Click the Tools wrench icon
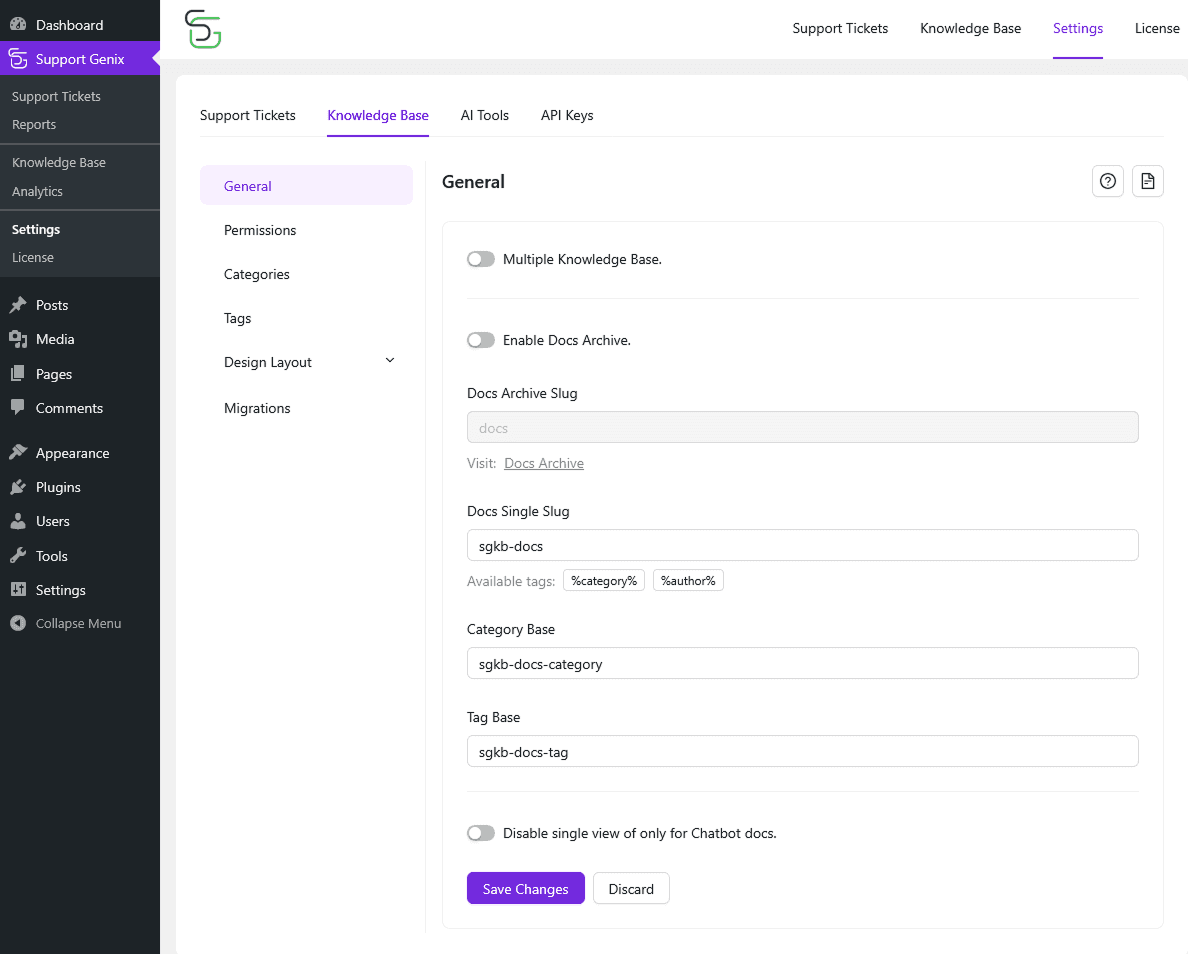Viewport: 1188px width, 954px height. [x=20, y=556]
